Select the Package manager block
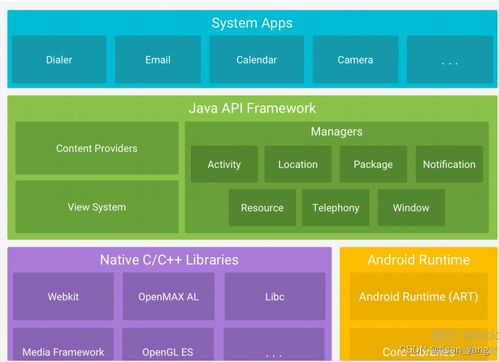This screenshot has height=362, width=499. [373, 164]
